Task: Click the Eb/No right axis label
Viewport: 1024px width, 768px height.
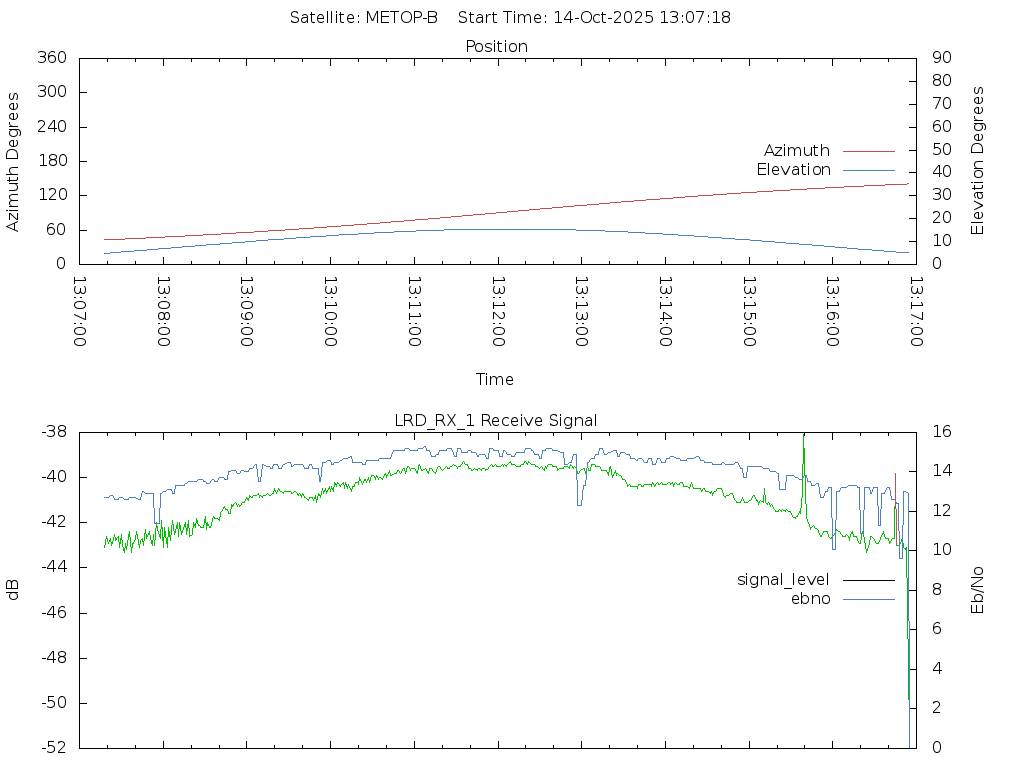Action: pos(978,590)
